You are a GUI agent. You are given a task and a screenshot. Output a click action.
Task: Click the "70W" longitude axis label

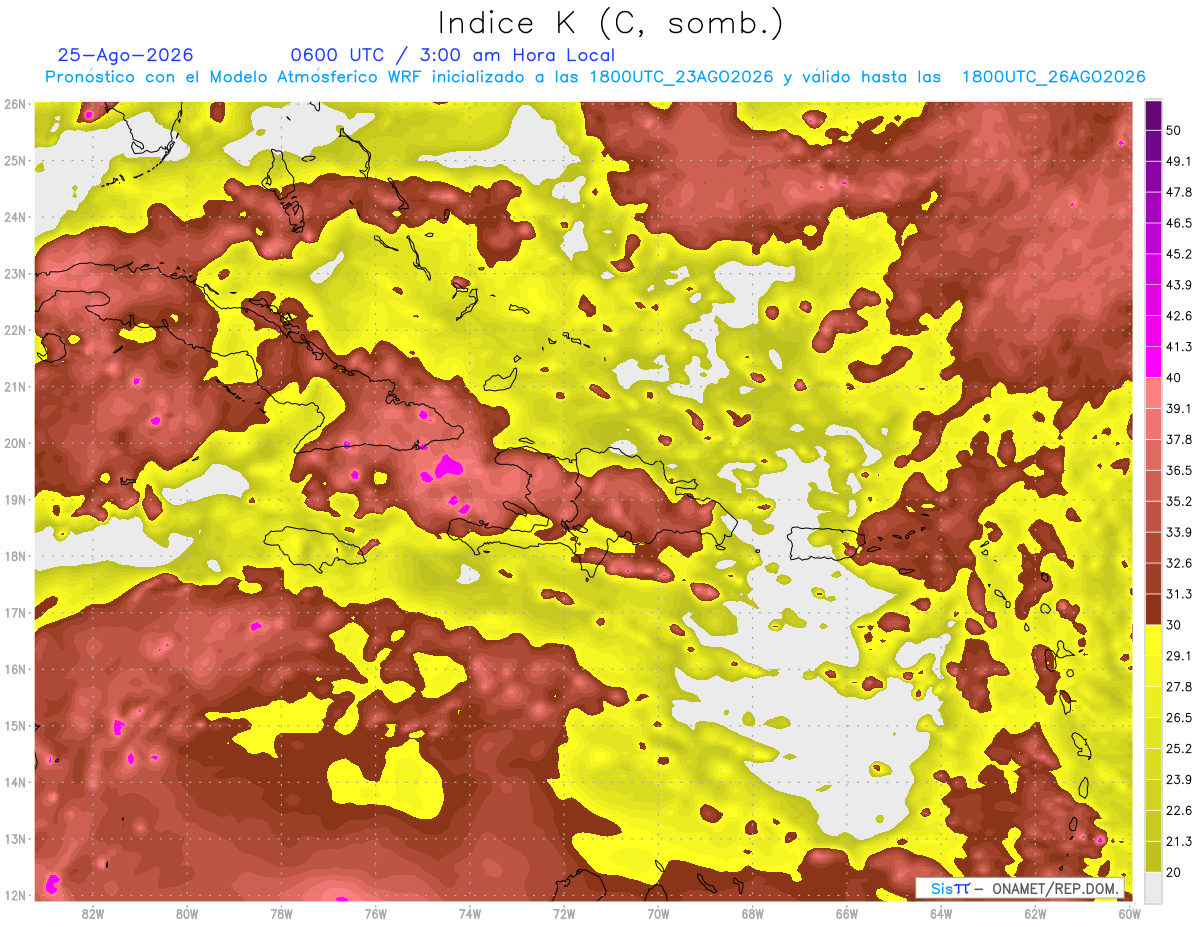tap(658, 913)
